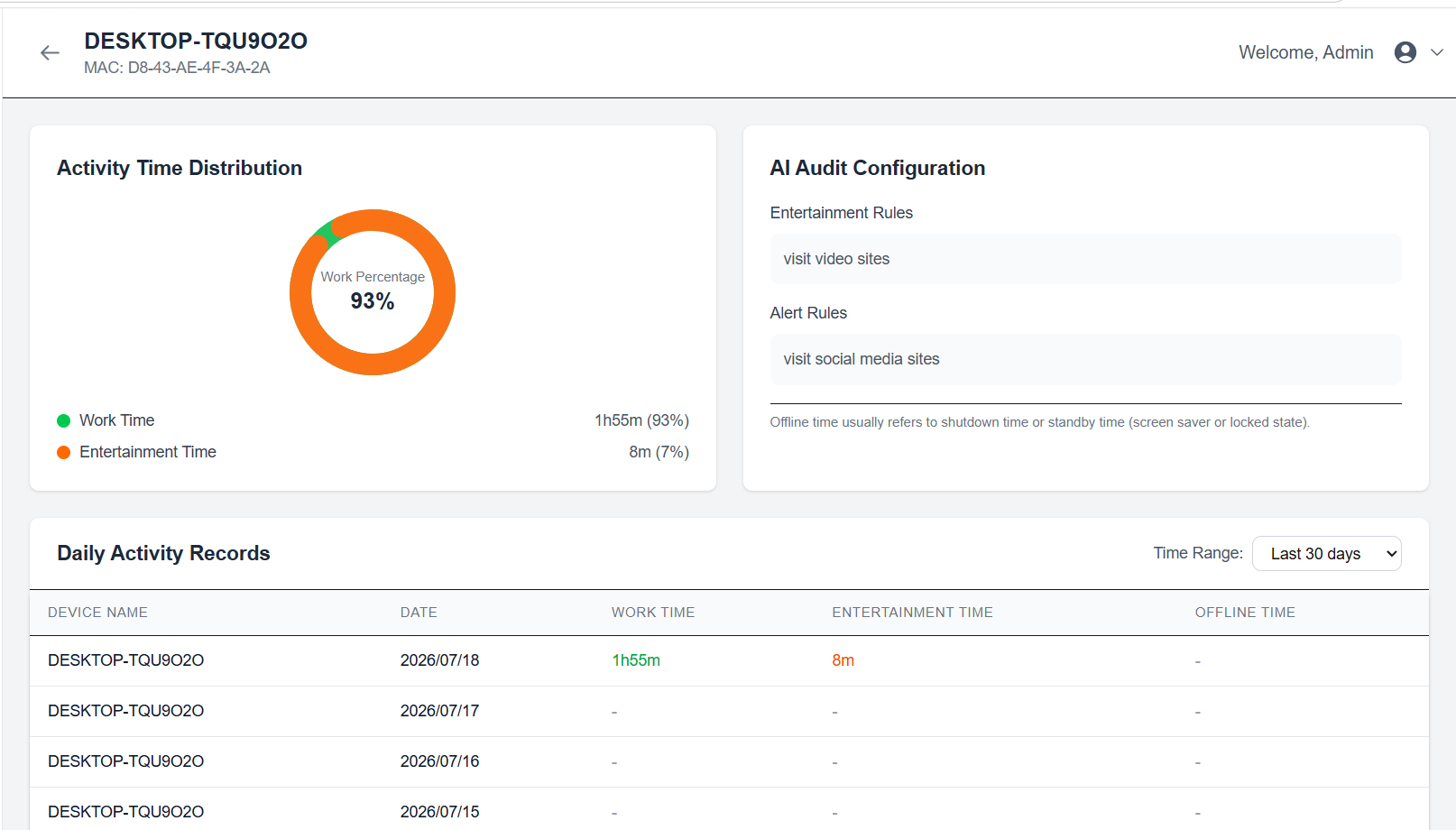The height and width of the screenshot is (830, 1456).
Task: Click the back arrow icon
Action: (x=50, y=53)
